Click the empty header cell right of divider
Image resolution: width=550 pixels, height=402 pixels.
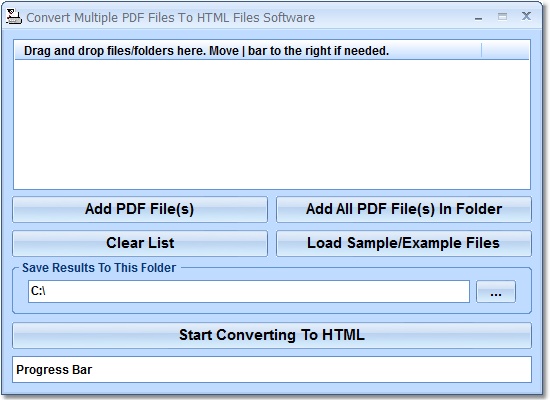(505, 51)
